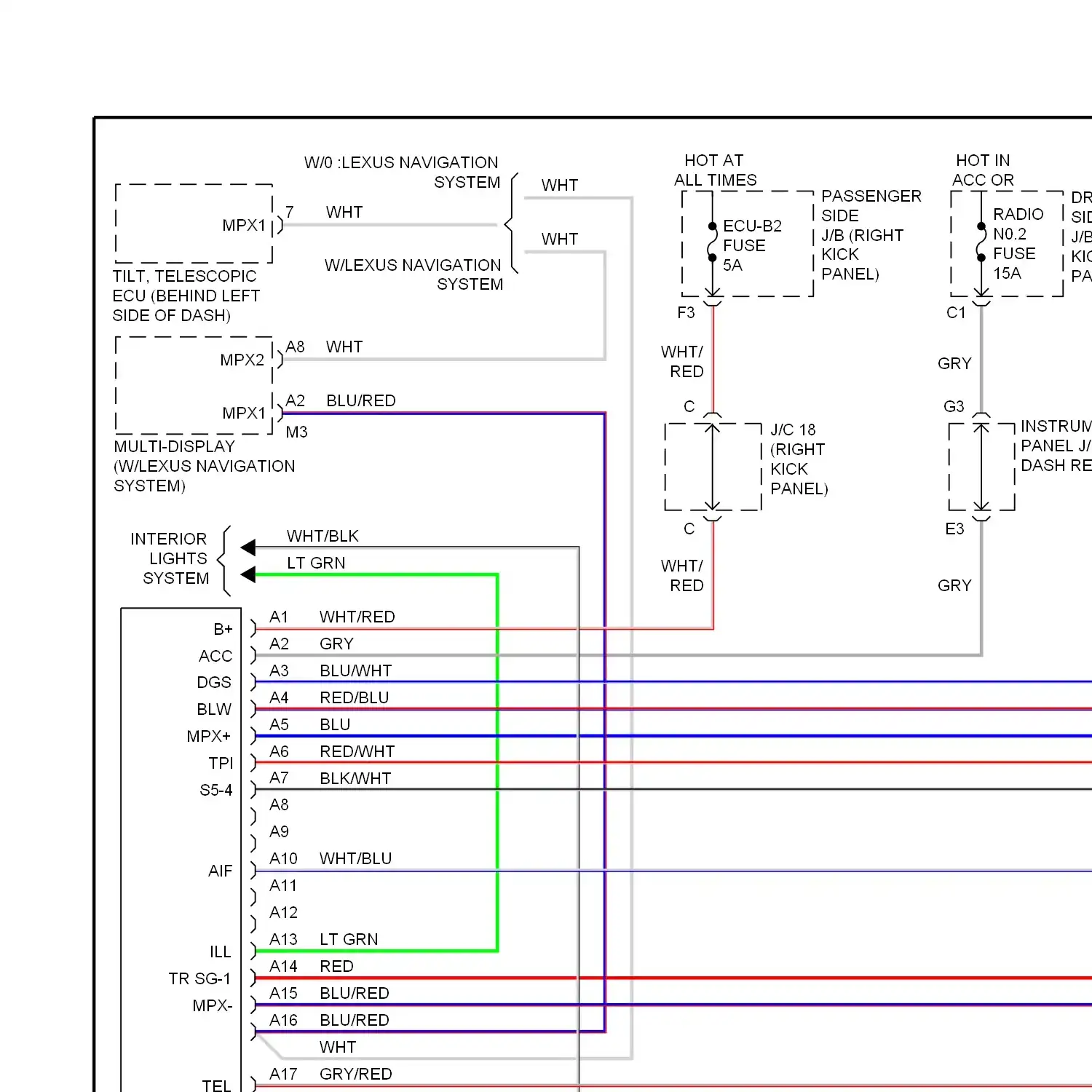Click pin number '7' beside Tilt ECU MPX1
This screenshot has height=1092, width=1092.
click(290, 213)
